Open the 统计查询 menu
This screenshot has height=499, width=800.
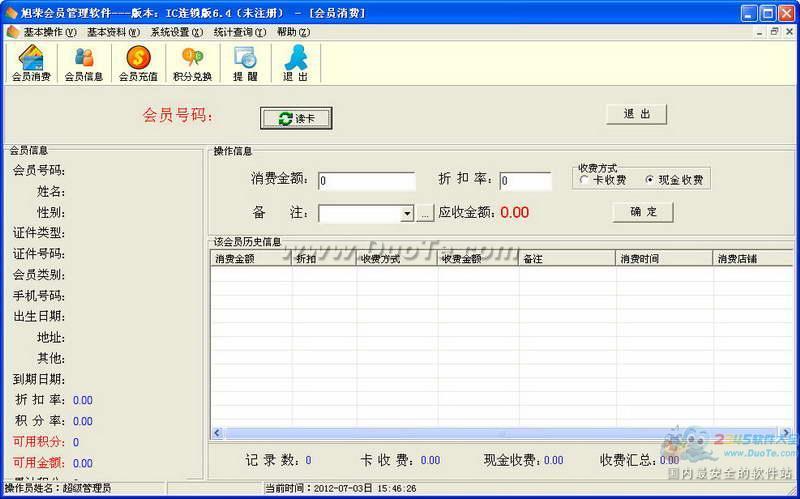[239, 32]
